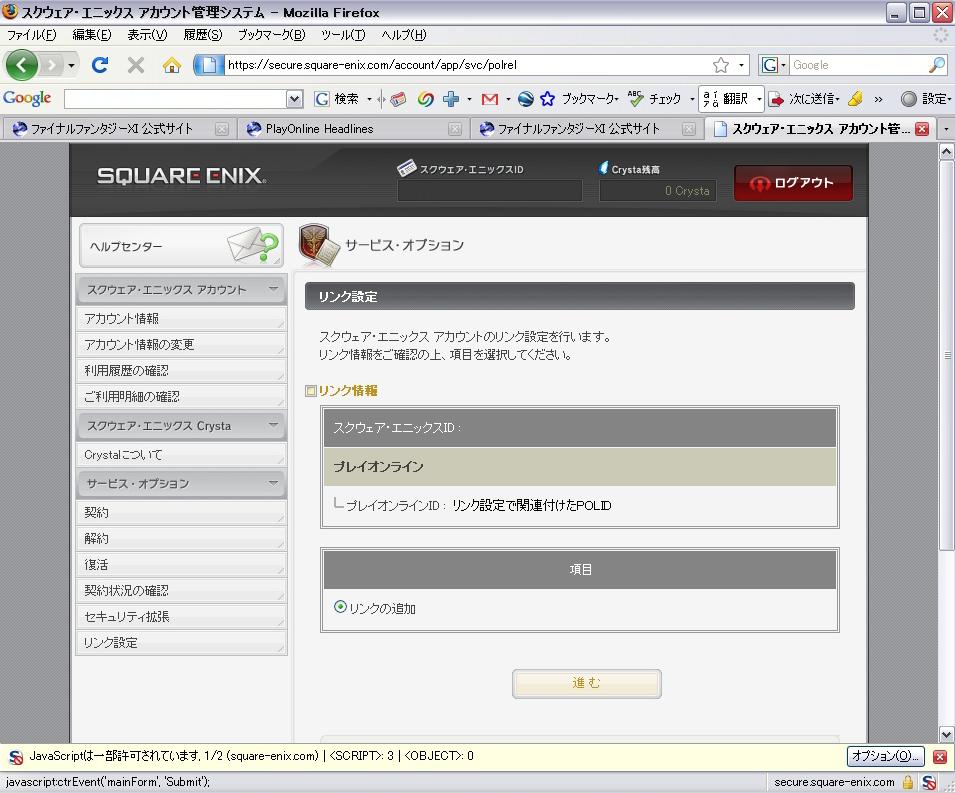
Task: Close the スクウェア・エニックス アカウント tab
Action: coord(922,129)
